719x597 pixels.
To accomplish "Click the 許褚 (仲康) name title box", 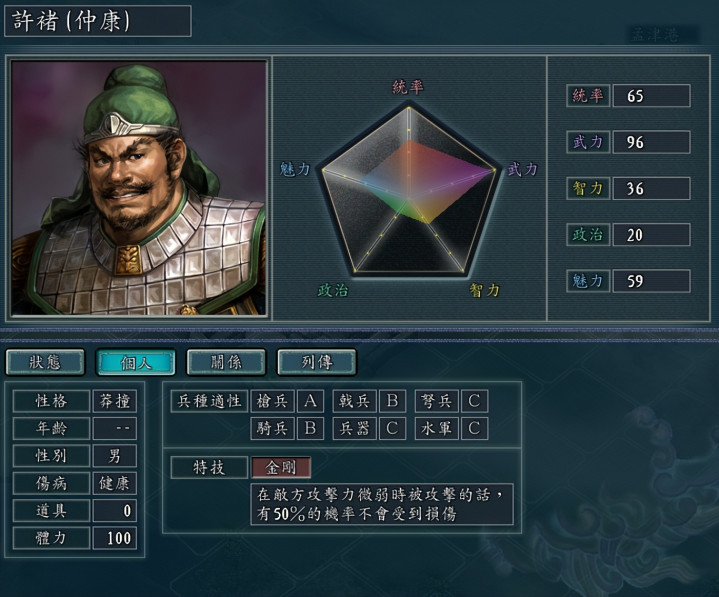I will (x=98, y=21).
